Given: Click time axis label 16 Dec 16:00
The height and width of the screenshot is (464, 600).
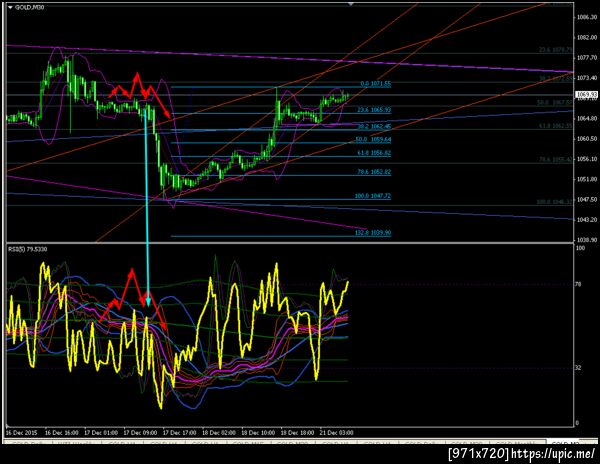Looking at the screenshot, I should 62,433.
